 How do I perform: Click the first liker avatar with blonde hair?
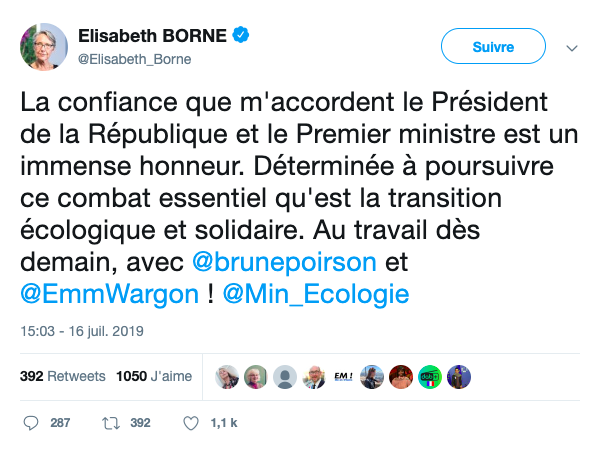228,377
